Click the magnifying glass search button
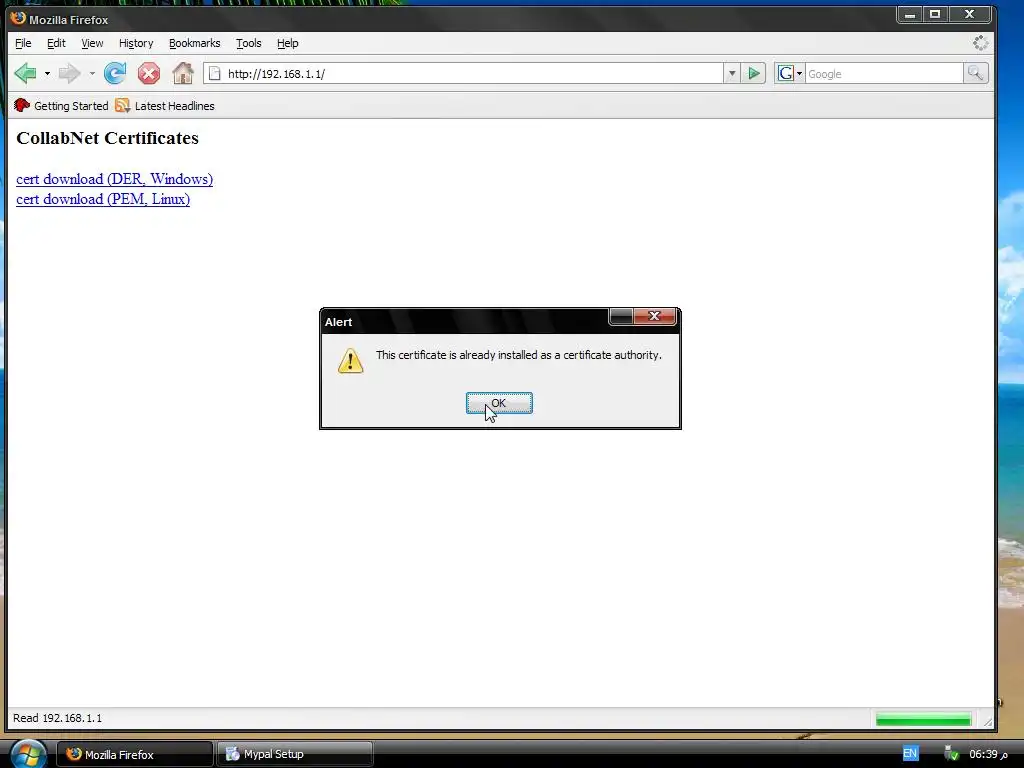The width and height of the screenshot is (1024, 768). 975,74
